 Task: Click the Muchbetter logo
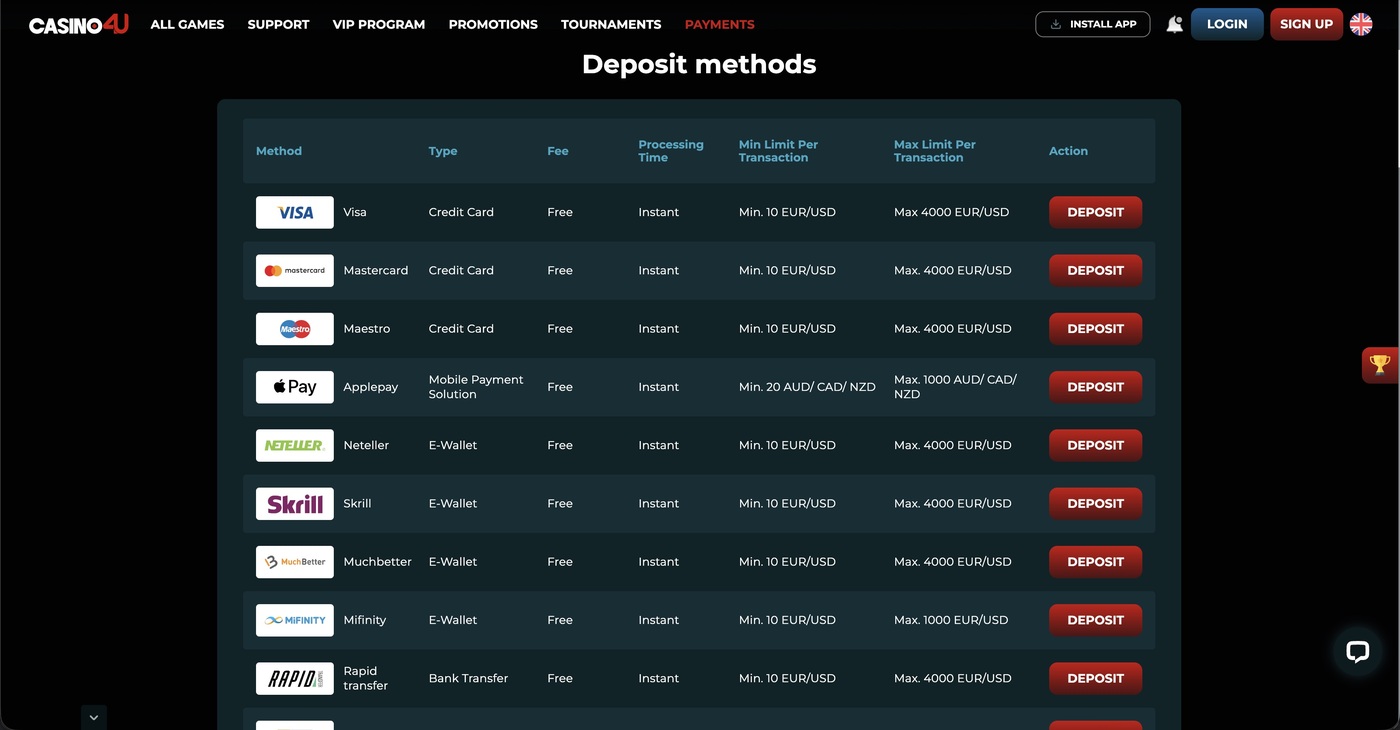tap(295, 562)
